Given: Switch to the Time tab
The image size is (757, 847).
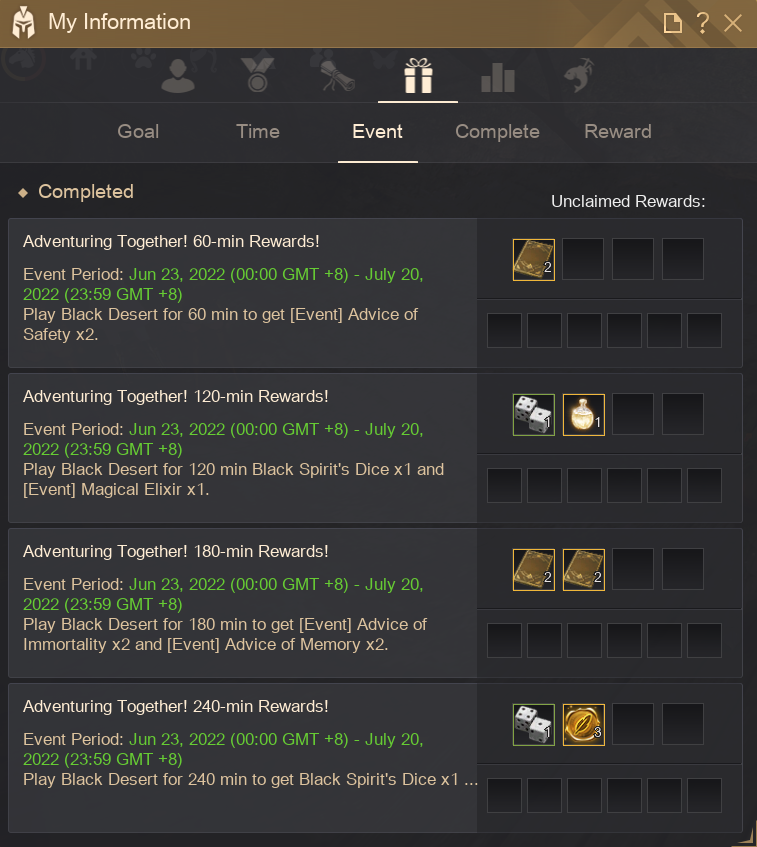Looking at the screenshot, I should (x=258, y=131).
